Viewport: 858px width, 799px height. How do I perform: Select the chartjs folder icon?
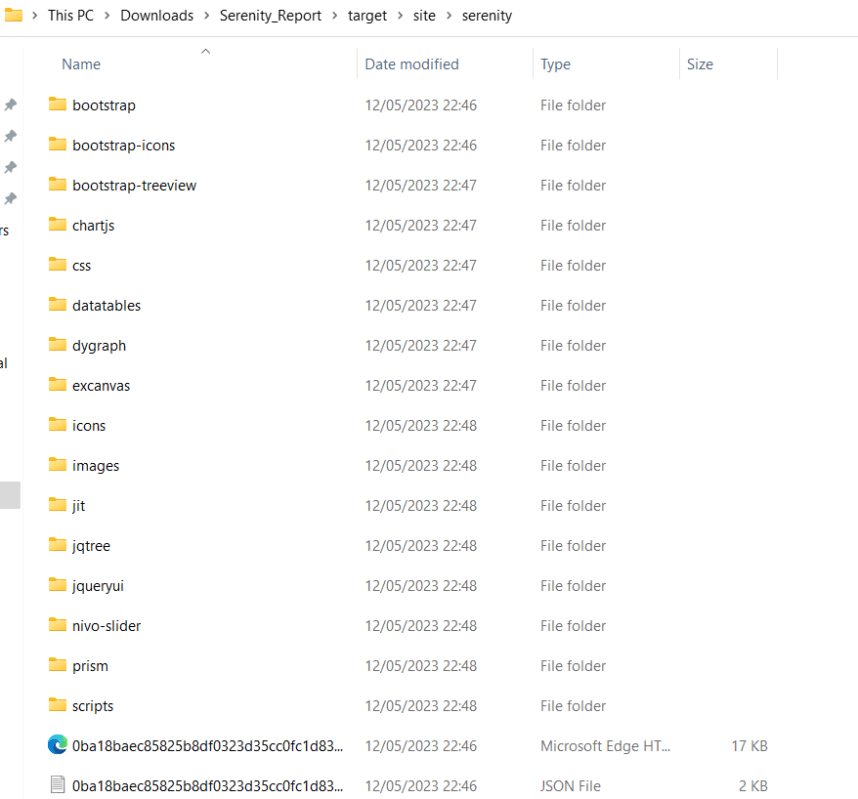coord(57,225)
